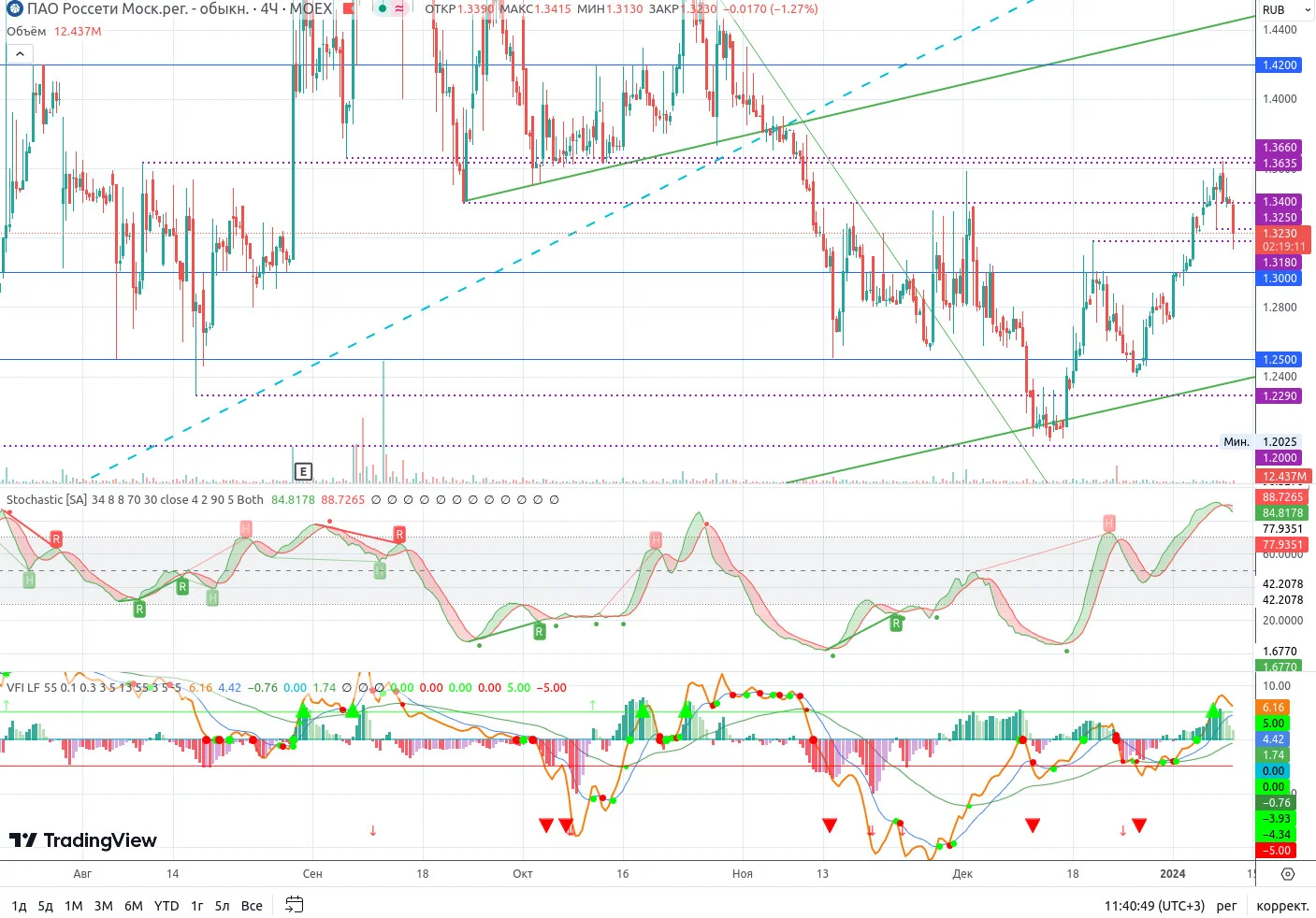The height and width of the screenshot is (918, 1316).
Task: Open the RUB currency dropdown
Action: (1286, 10)
